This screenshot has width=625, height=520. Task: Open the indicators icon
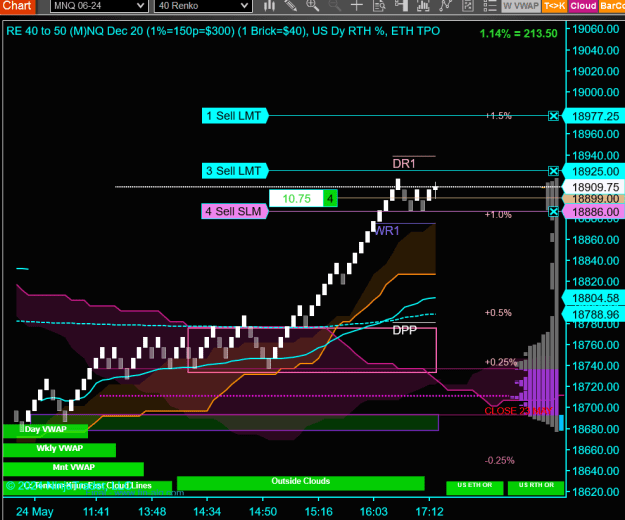[x=423, y=6]
